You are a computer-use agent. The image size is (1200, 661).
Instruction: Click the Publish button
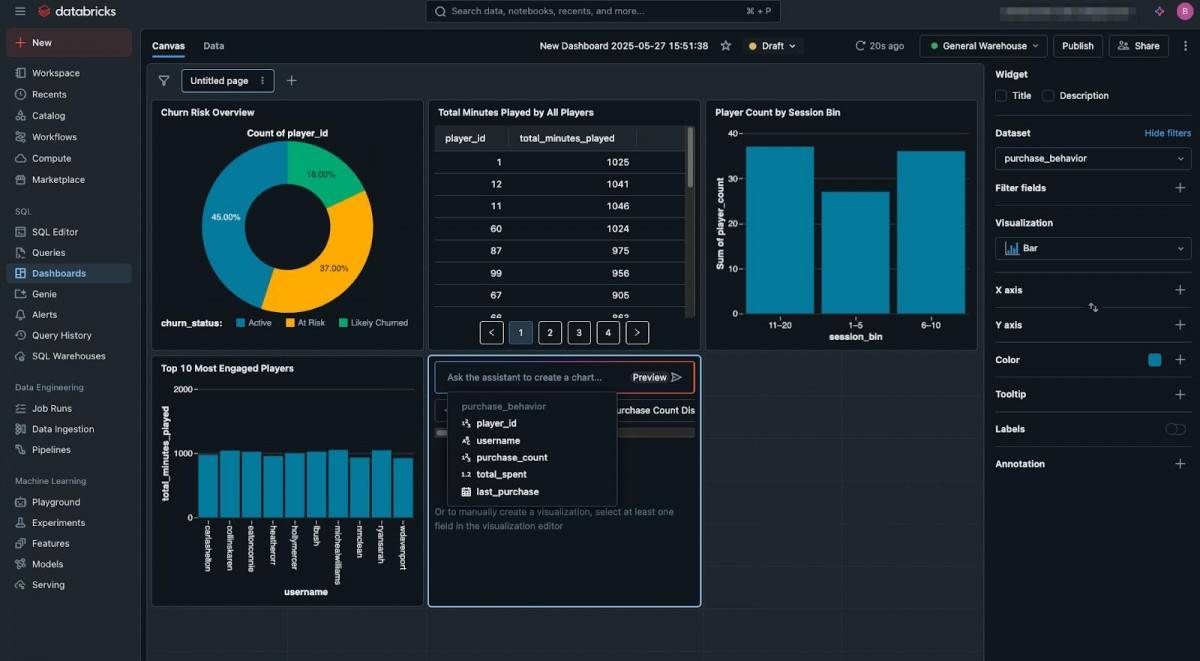(x=1077, y=46)
